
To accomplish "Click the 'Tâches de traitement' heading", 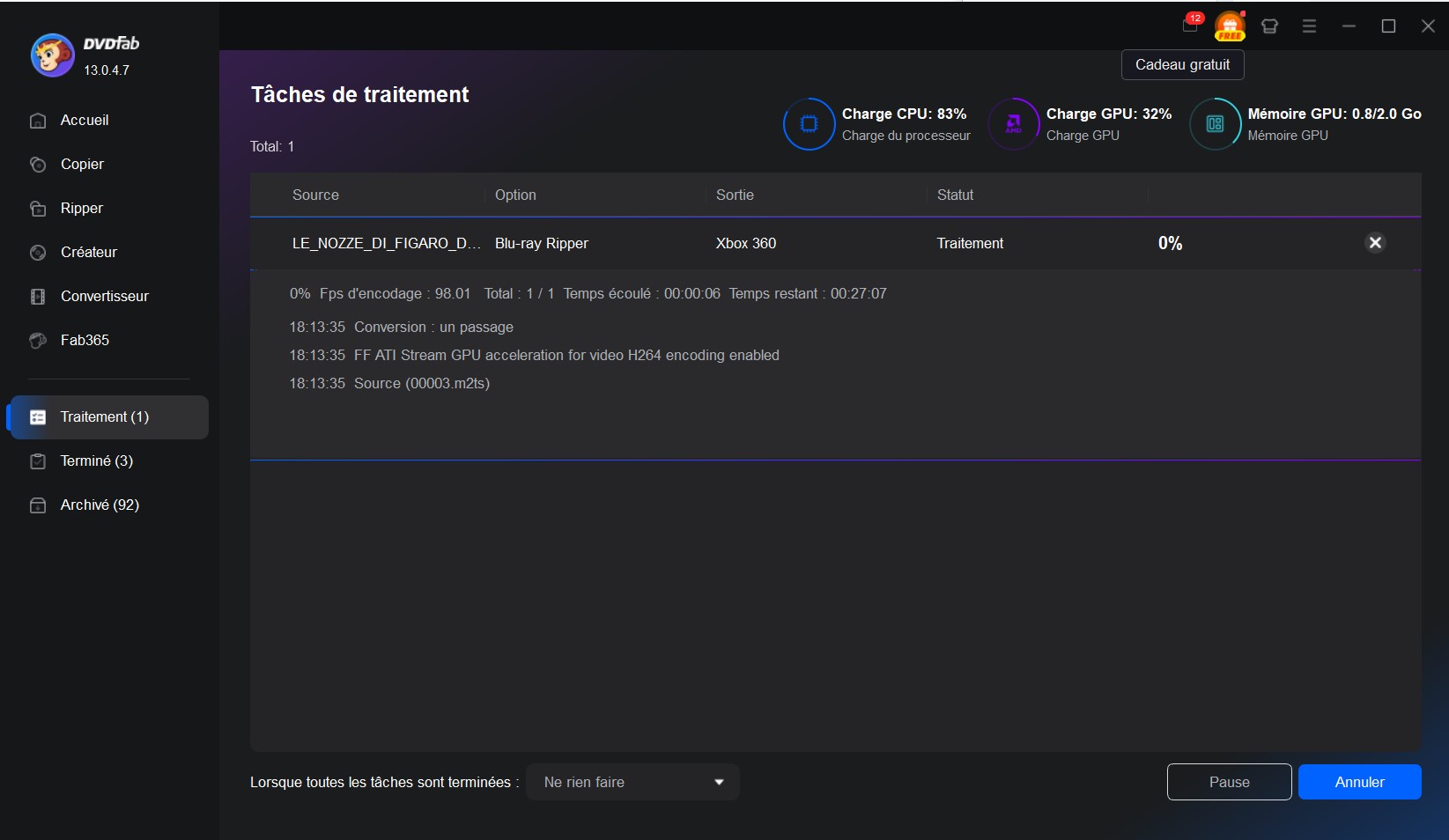I will [x=359, y=95].
